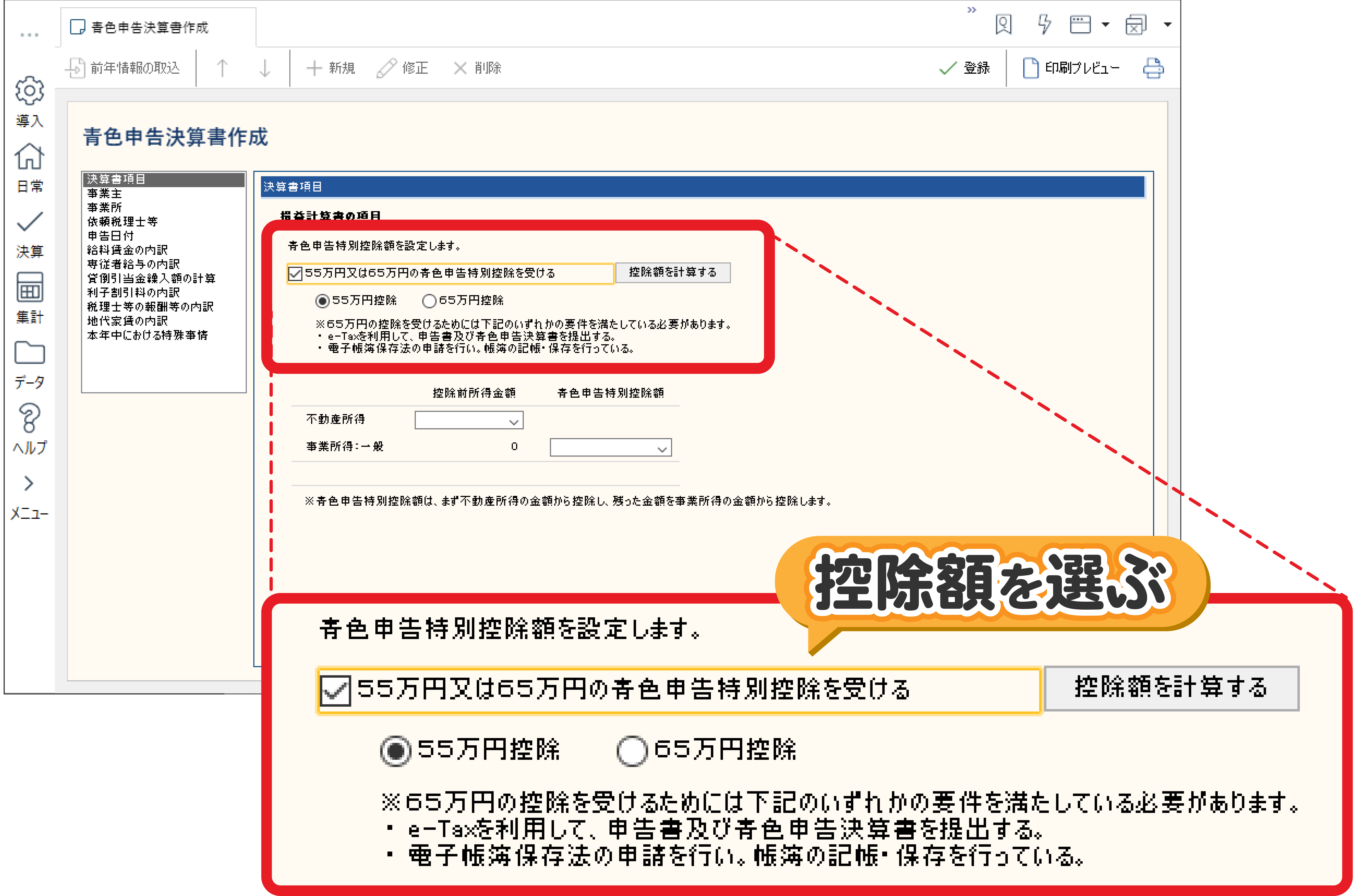This screenshot has height=896, width=1372.
Task: Open 事業所得:一般 special deduction dropdown
Action: click(611, 447)
